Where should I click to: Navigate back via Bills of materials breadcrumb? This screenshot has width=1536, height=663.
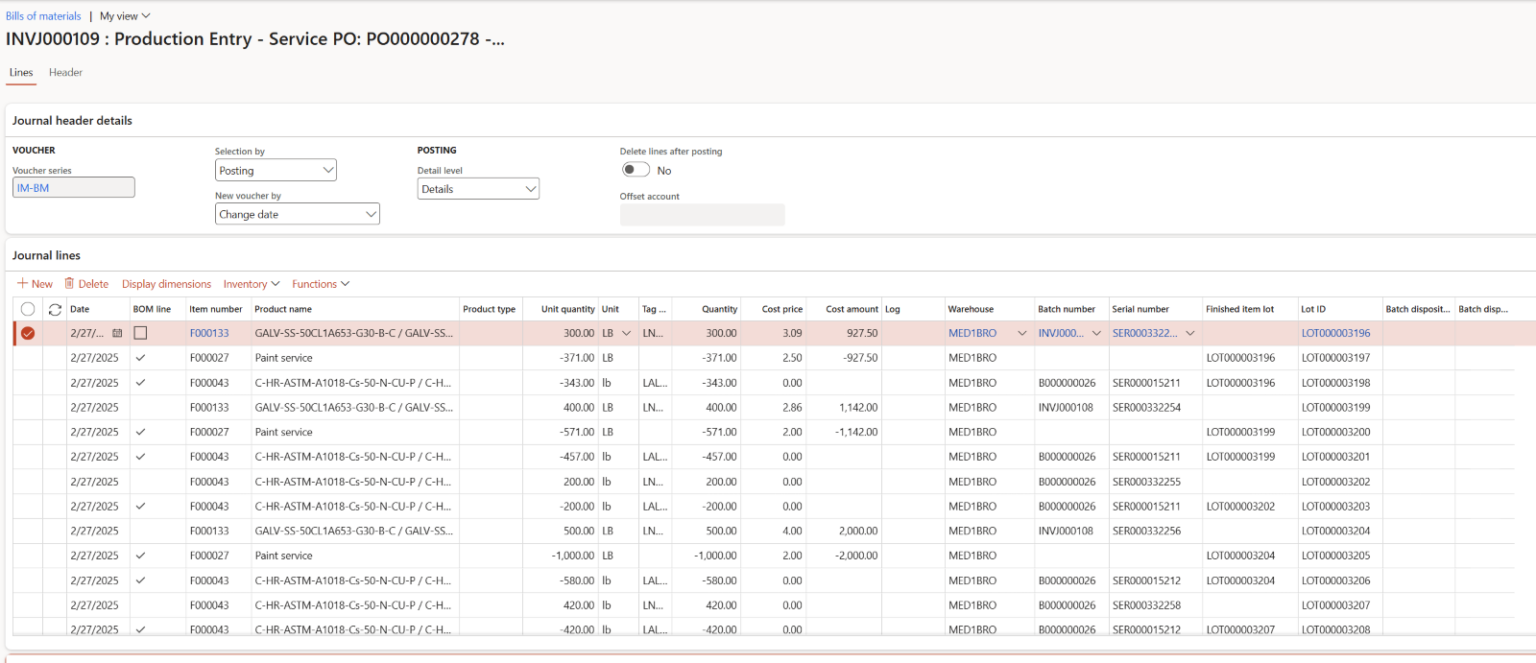(x=42, y=15)
